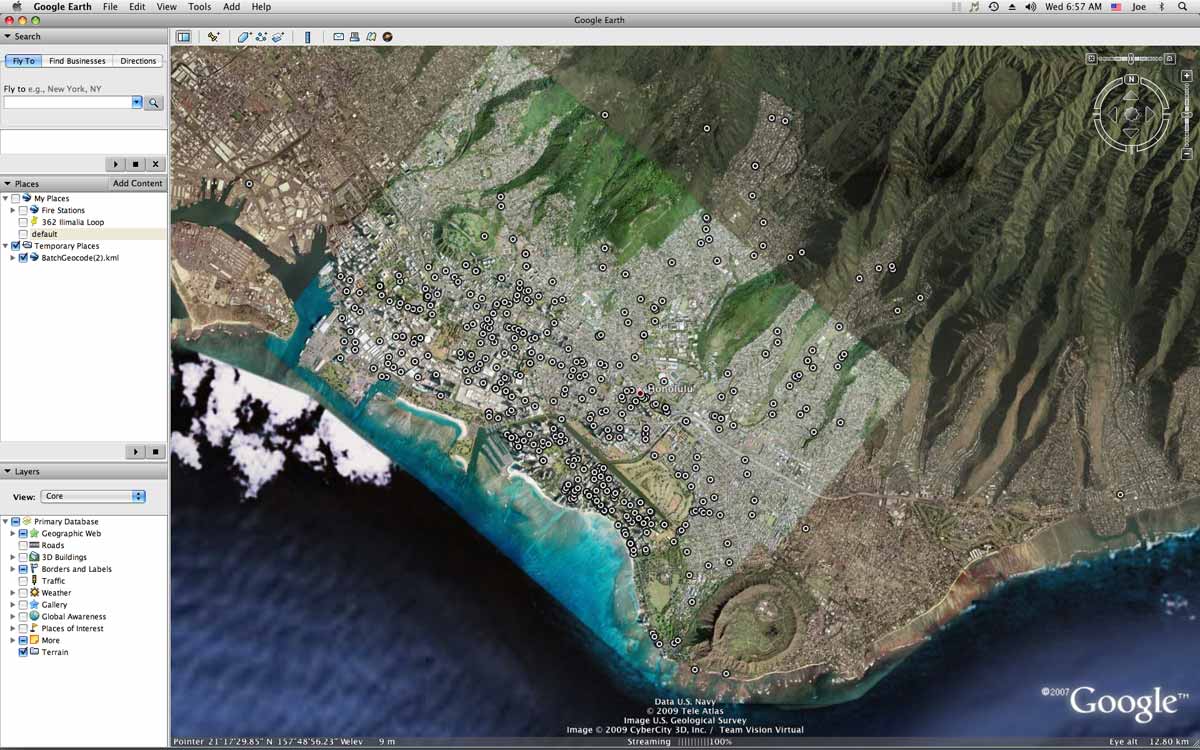Click the Places of Interest layer label
Screen dimensions: 1200x750
click(x=72, y=628)
